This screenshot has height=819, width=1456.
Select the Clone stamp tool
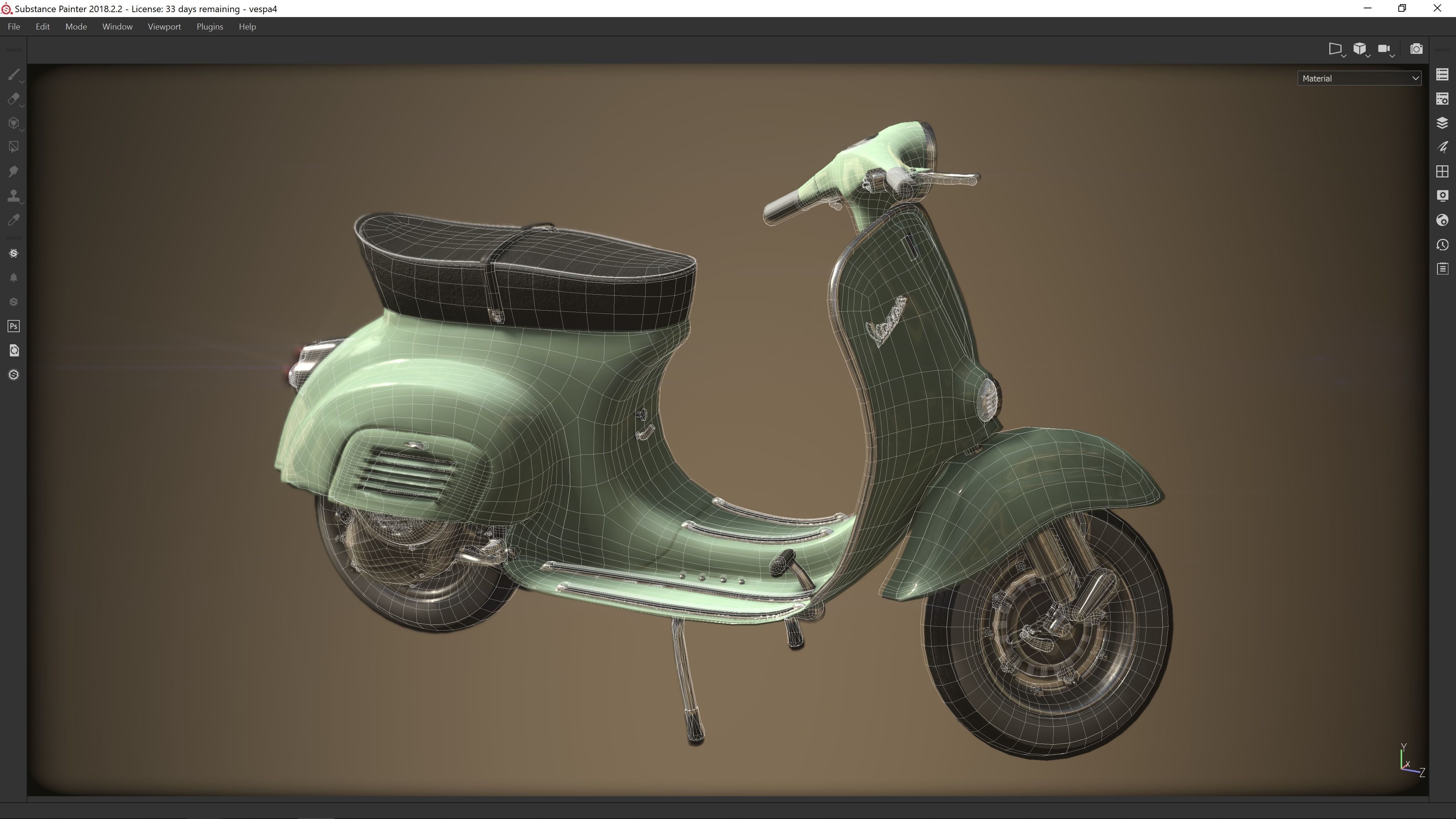pos(14,196)
